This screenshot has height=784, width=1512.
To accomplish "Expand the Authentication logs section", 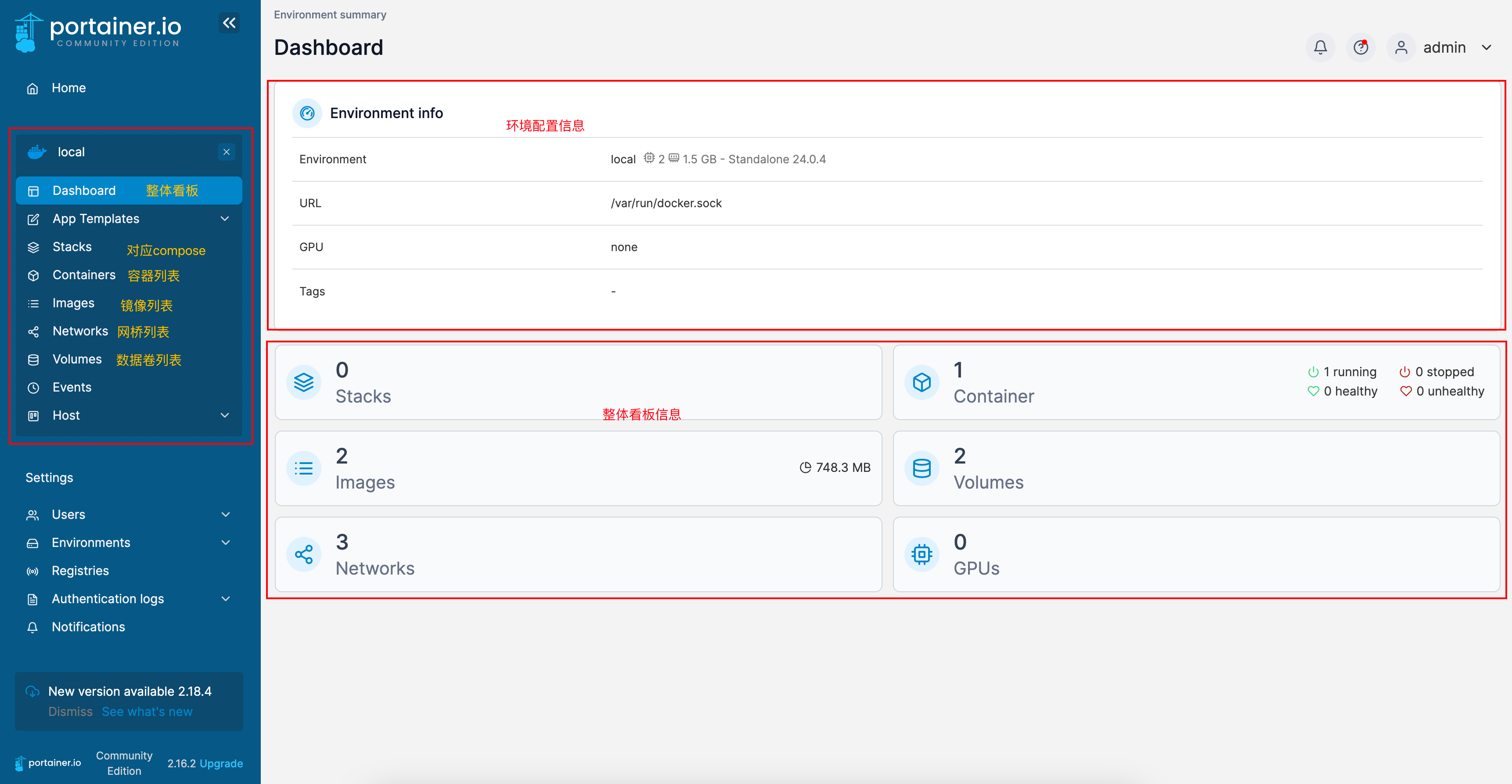I will (x=225, y=599).
